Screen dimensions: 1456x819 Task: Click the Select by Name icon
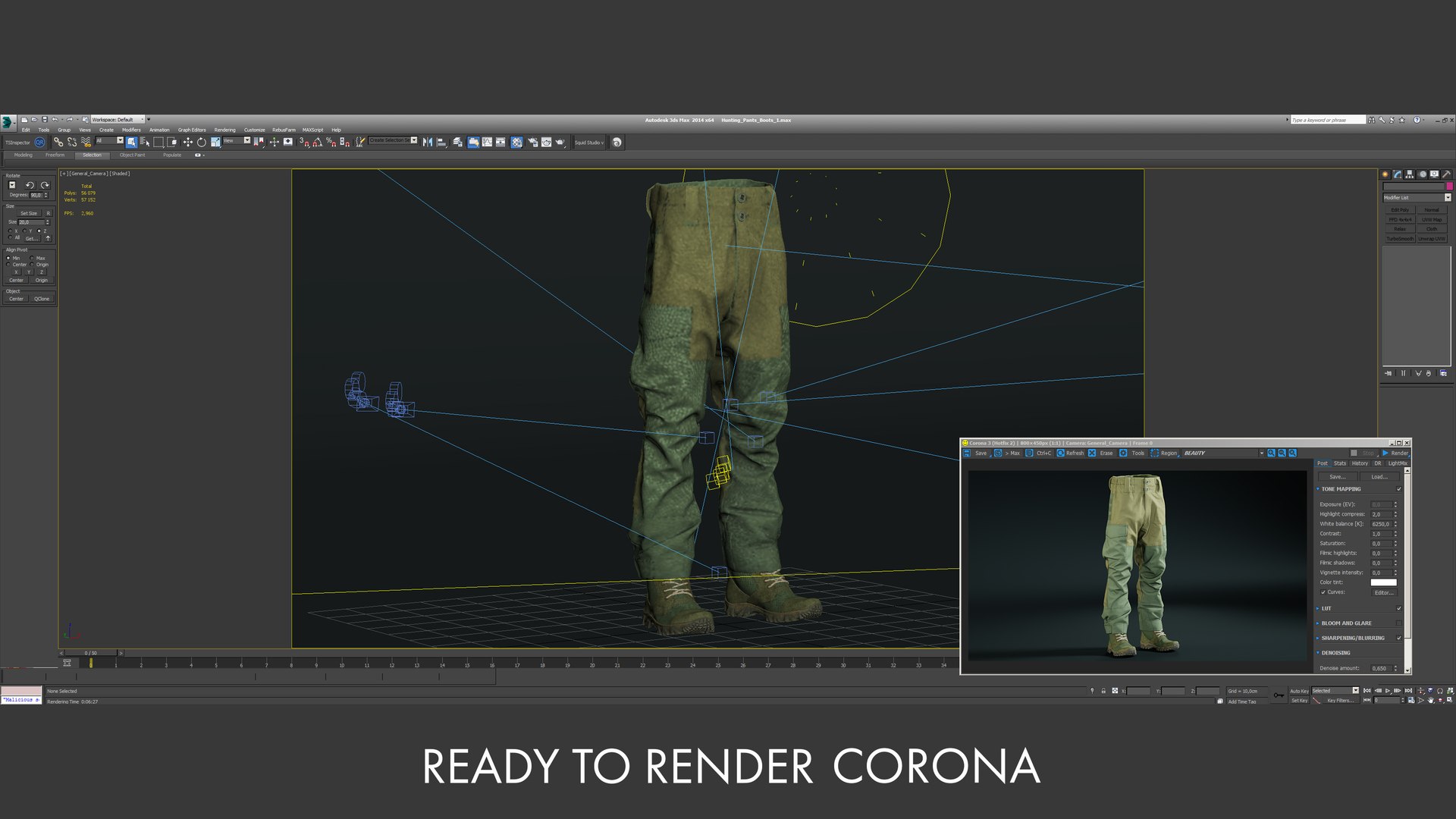(145, 142)
